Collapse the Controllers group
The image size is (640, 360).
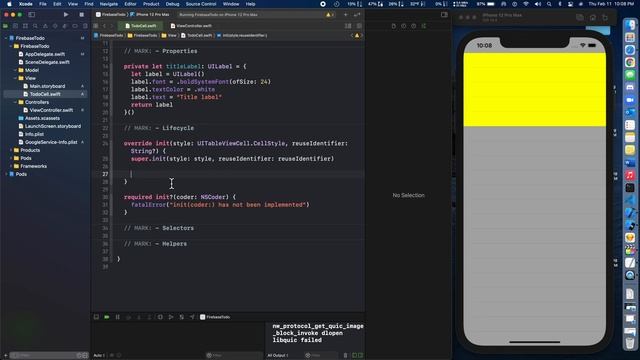click(16, 102)
